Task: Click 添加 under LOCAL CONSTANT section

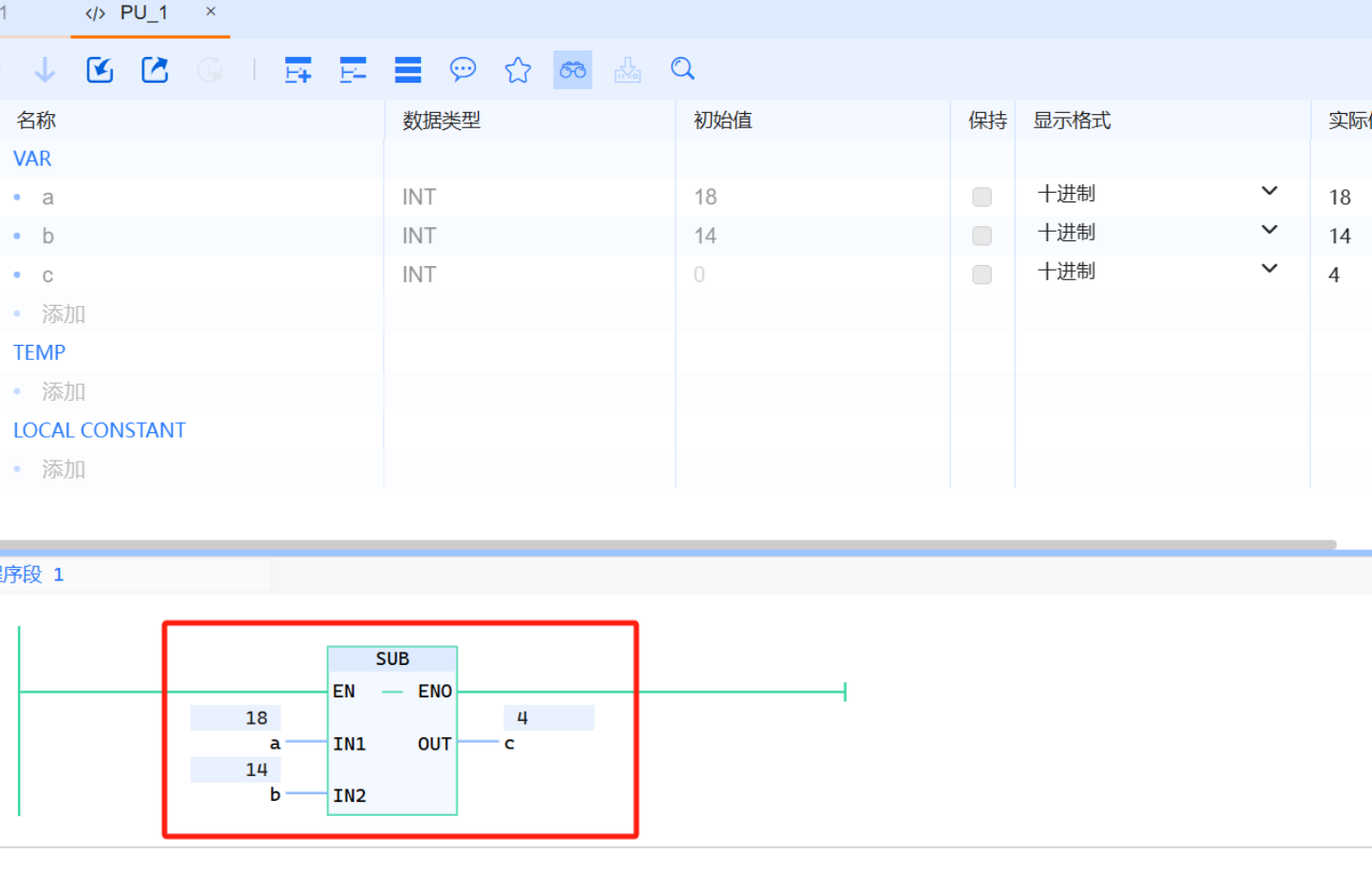Action: (64, 469)
